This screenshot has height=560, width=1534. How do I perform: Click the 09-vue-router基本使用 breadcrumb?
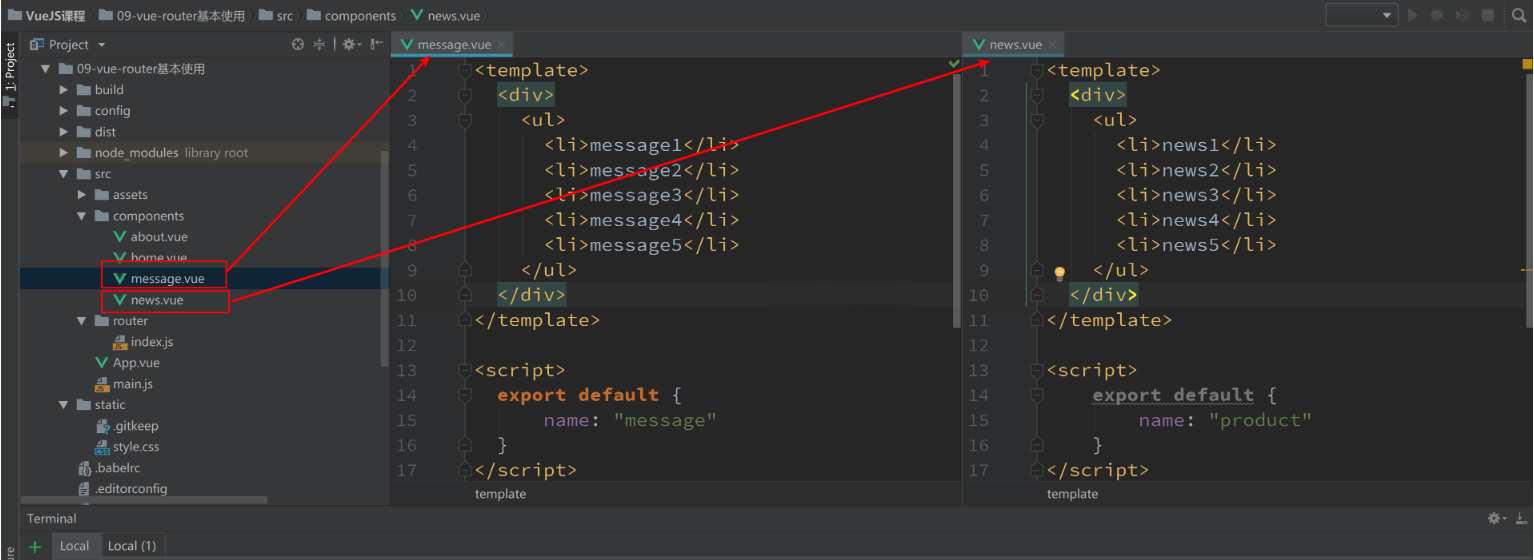pos(171,16)
